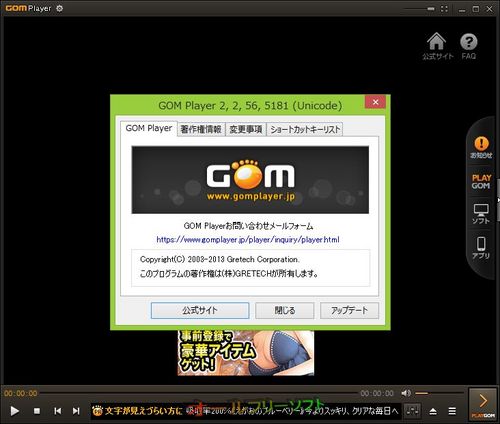Click the 'GOM Playerお問い合わせメールフォーム' text
This screenshot has height=424, width=500.
[x=248, y=226]
